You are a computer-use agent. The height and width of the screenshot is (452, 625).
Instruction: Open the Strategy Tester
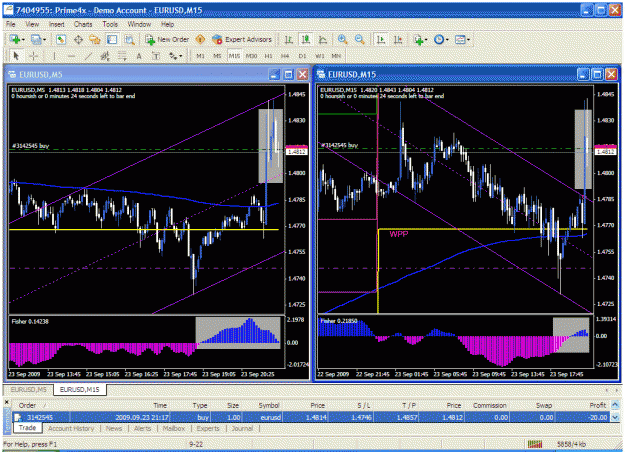pyautogui.click(x=129, y=39)
